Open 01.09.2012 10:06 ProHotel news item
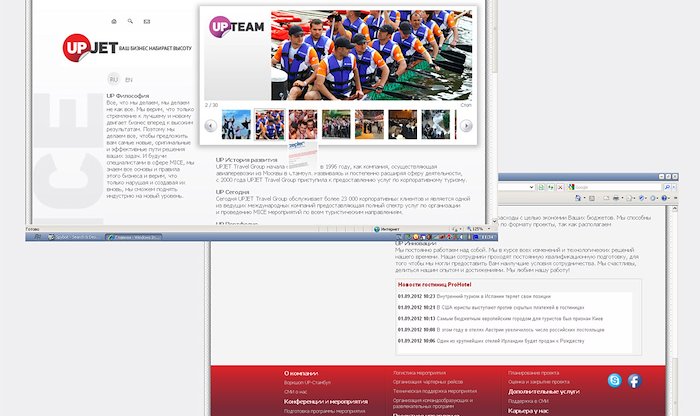The image size is (700, 416). pyautogui.click(x=491, y=341)
